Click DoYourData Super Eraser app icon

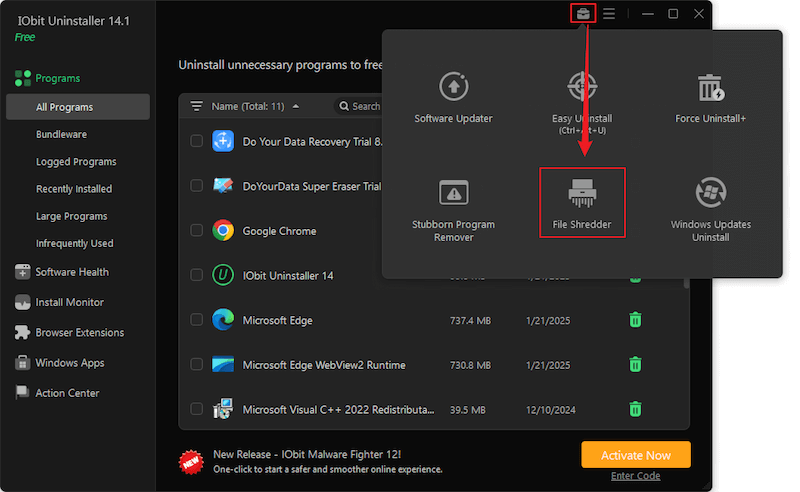pyautogui.click(x=223, y=185)
